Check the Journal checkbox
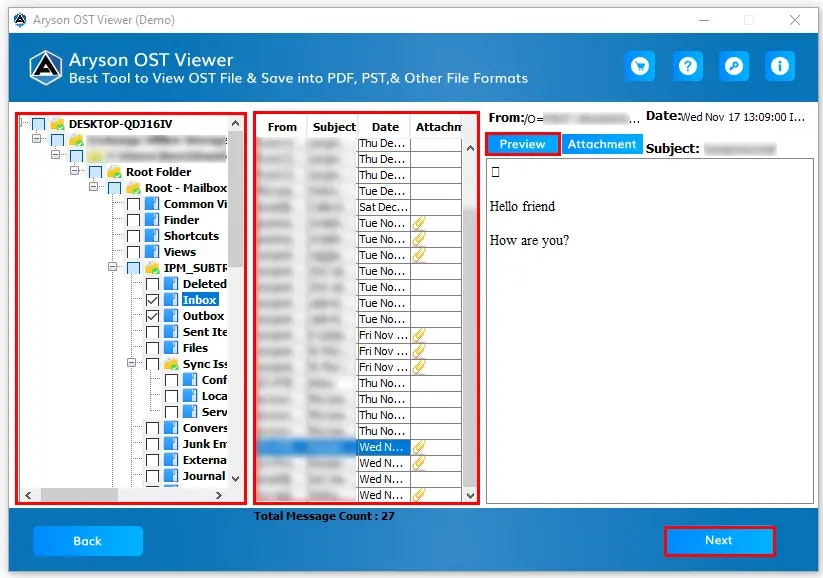The width and height of the screenshot is (823, 578). (x=152, y=476)
